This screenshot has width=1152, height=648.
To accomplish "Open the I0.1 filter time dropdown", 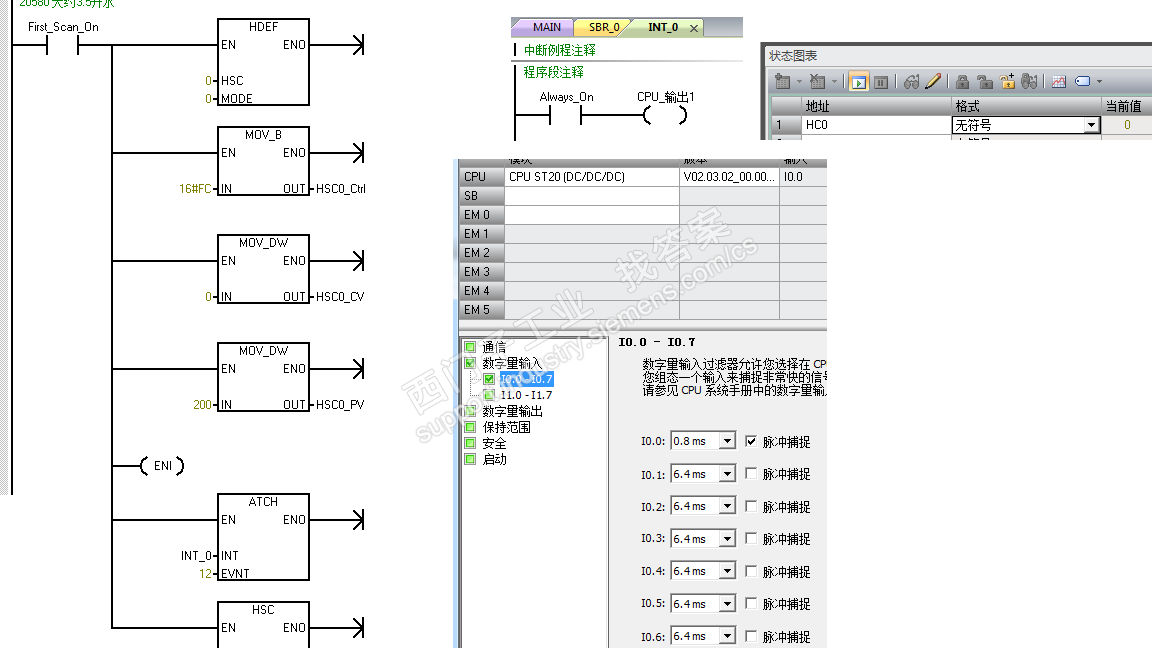I will pyautogui.click(x=727, y=474).
